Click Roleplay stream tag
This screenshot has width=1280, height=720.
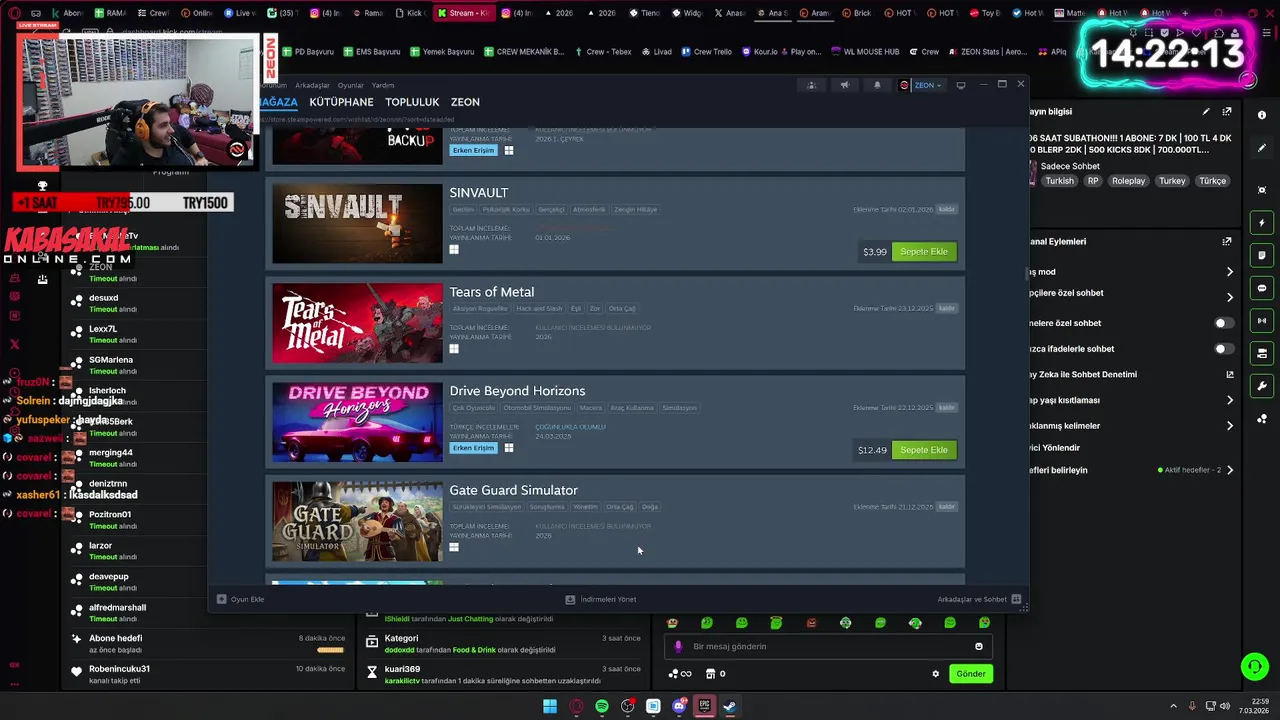click(1128, 181)
